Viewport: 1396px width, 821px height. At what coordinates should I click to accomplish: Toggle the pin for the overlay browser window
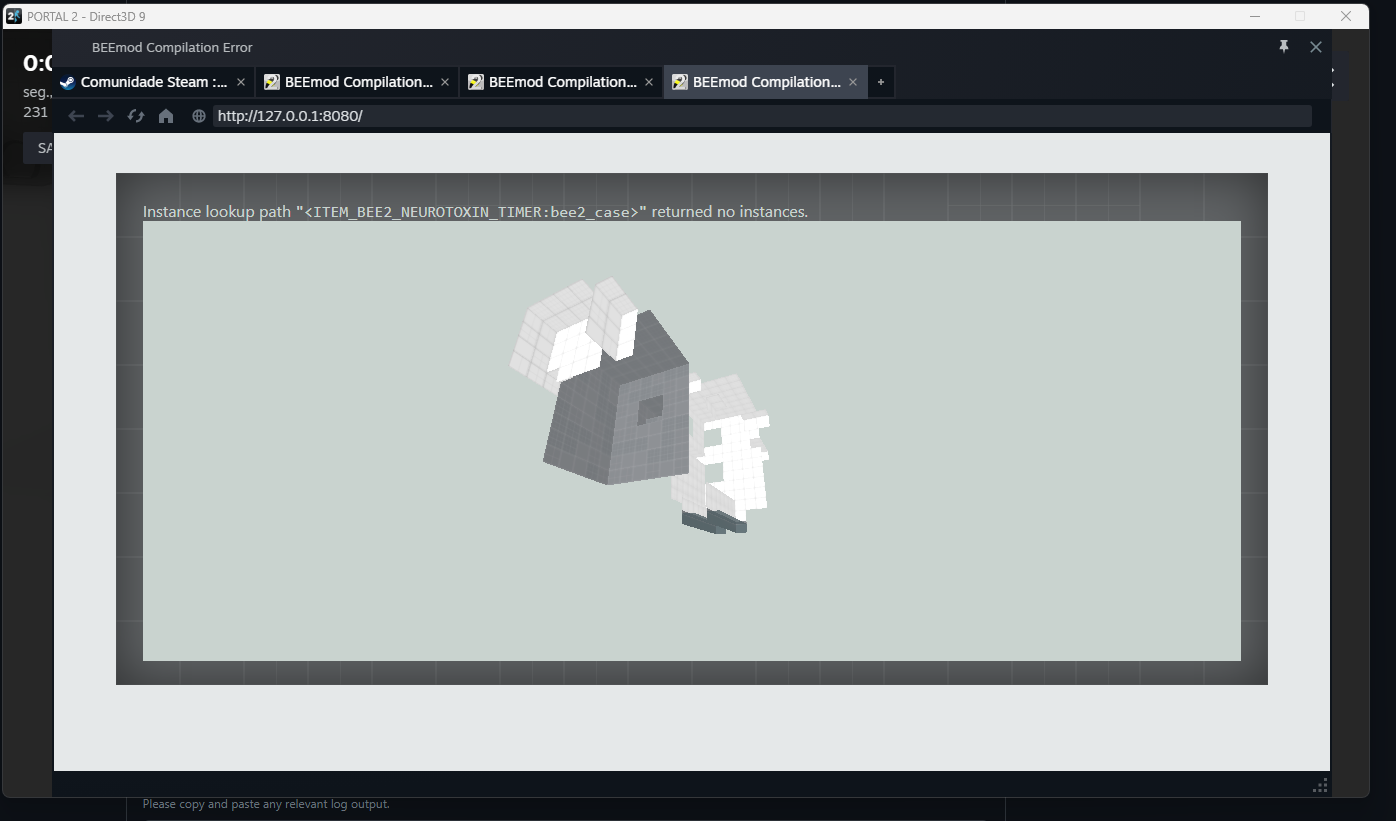tap(1283, 46)
